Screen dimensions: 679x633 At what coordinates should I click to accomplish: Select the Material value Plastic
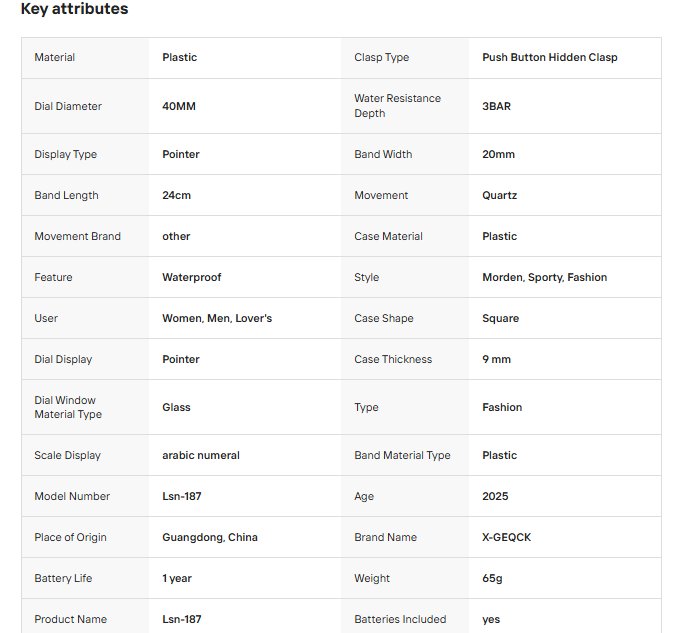179,57
